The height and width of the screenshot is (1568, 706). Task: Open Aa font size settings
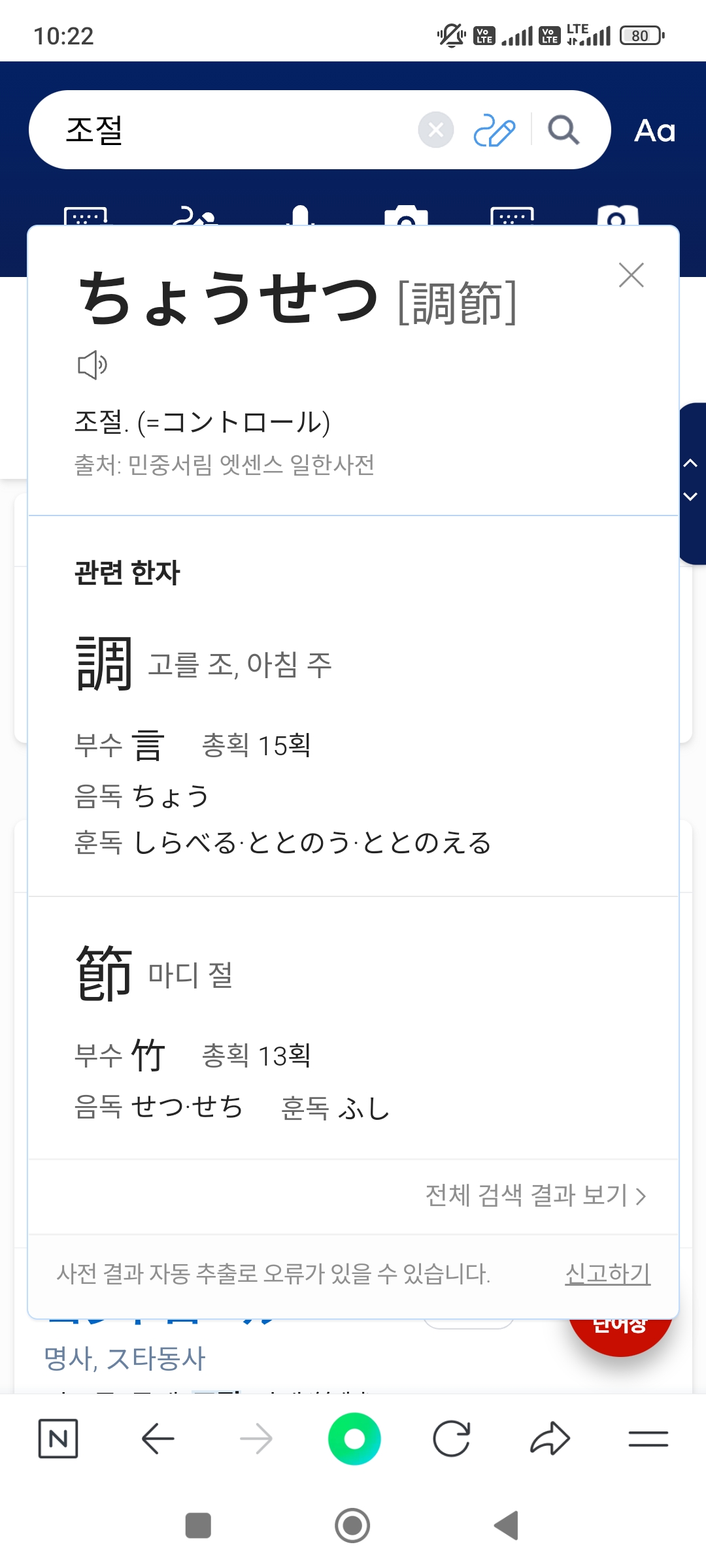click(654, 131)
